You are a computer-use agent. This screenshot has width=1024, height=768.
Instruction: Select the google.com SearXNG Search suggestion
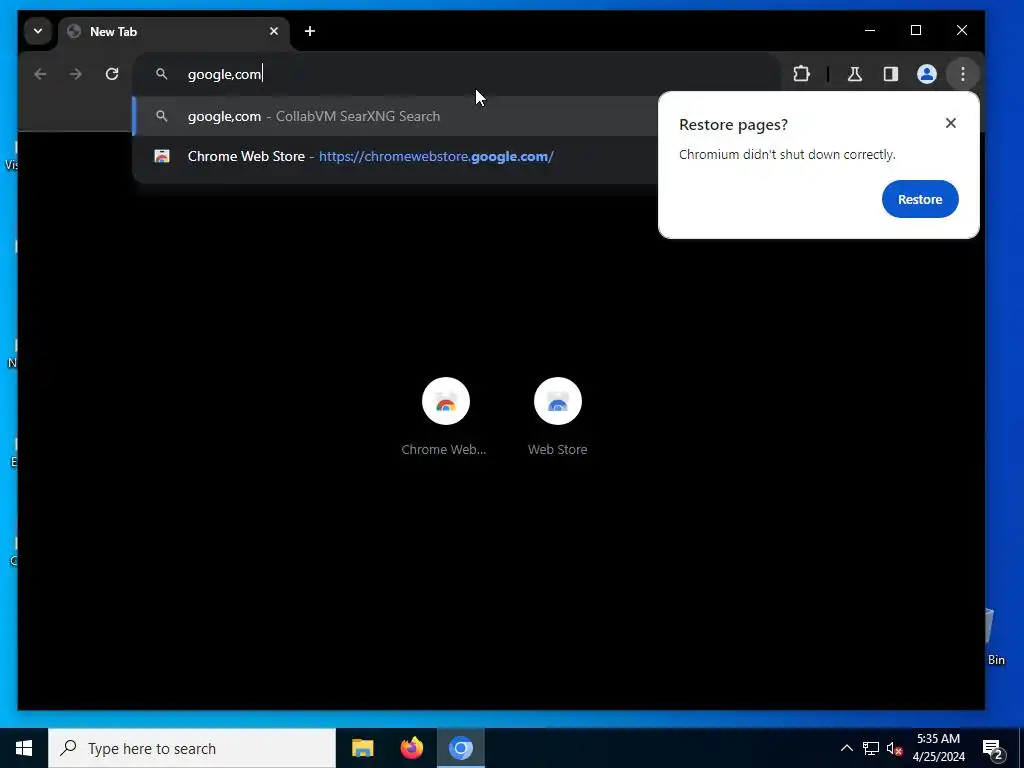pos(395,116)
